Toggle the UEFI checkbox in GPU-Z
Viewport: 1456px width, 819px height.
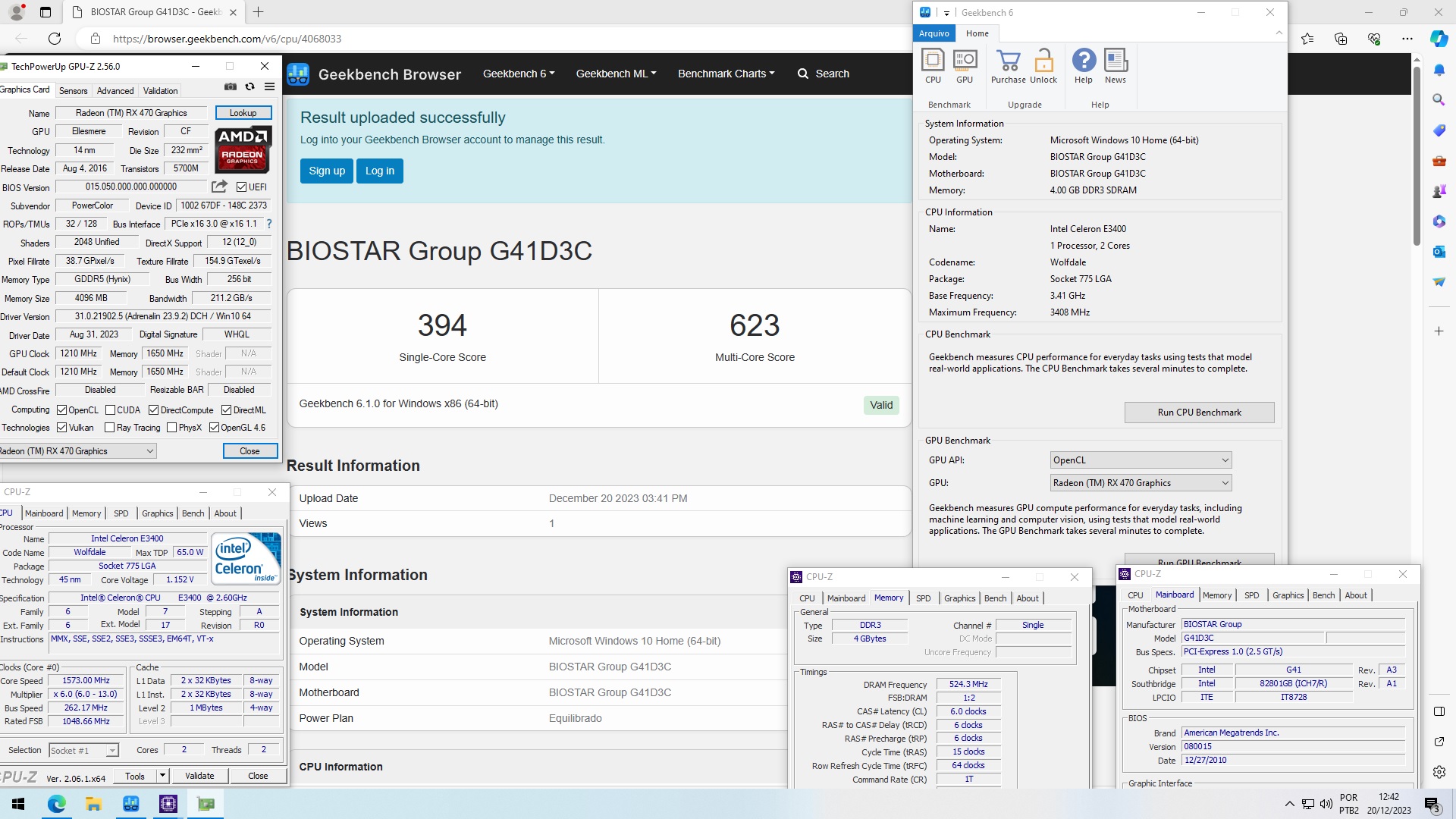click(x=242, y=187)
